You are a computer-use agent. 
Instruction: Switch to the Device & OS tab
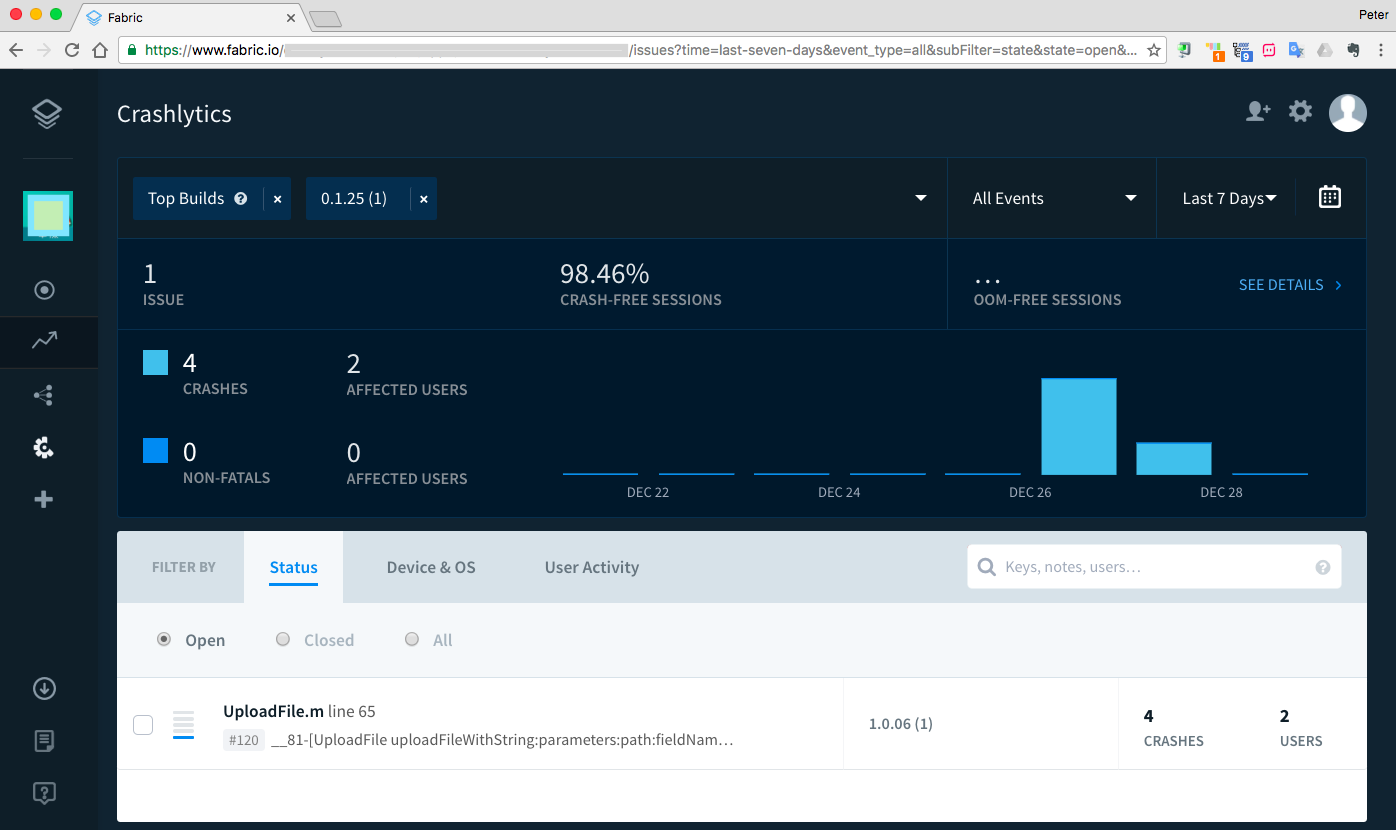[431, 567]
